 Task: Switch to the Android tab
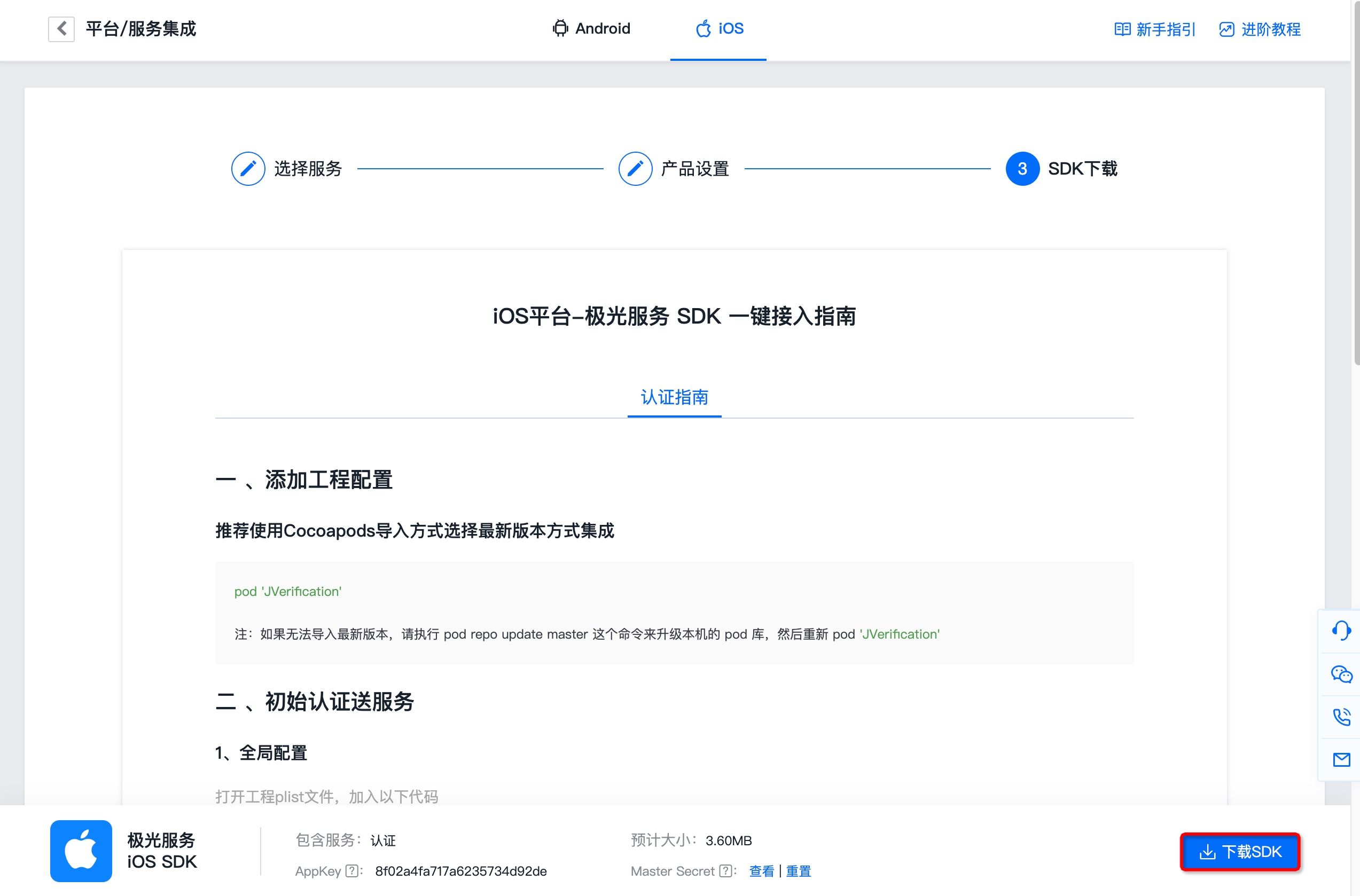602,28
